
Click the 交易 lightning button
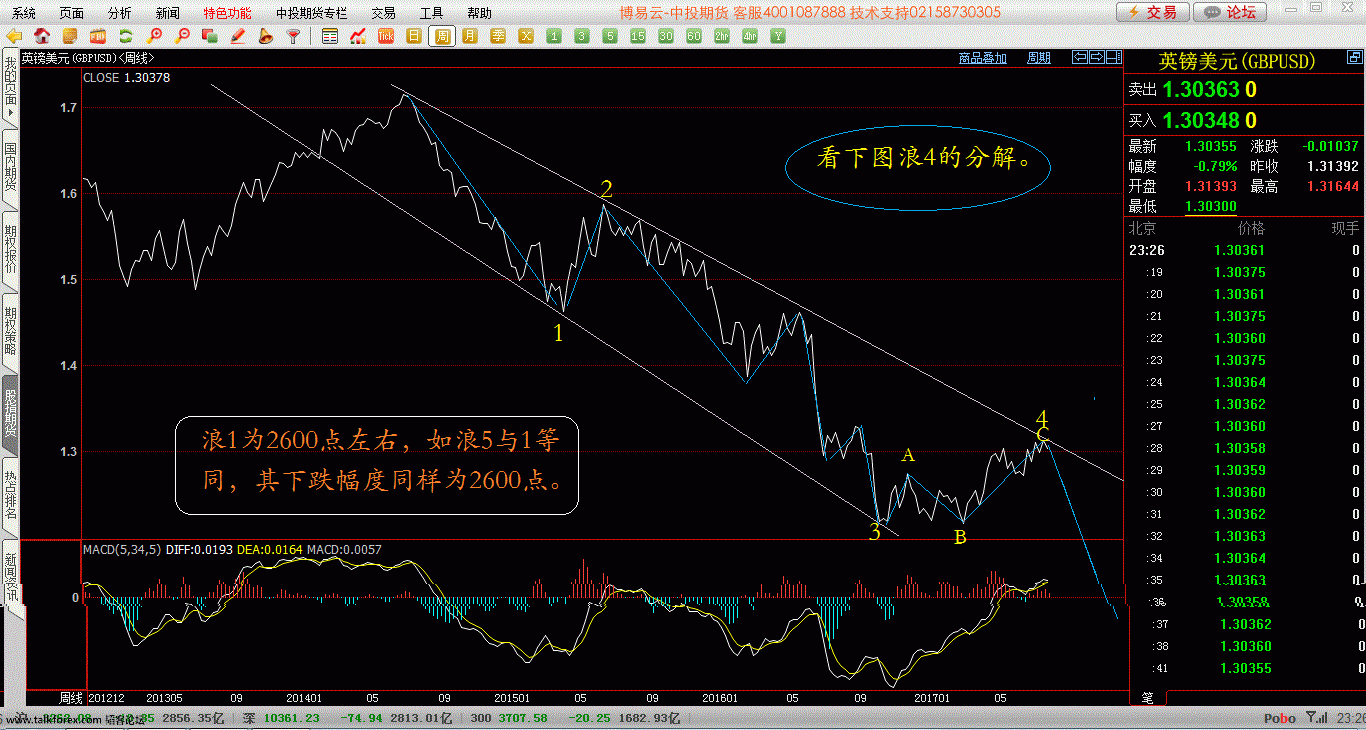[1152, 12]
